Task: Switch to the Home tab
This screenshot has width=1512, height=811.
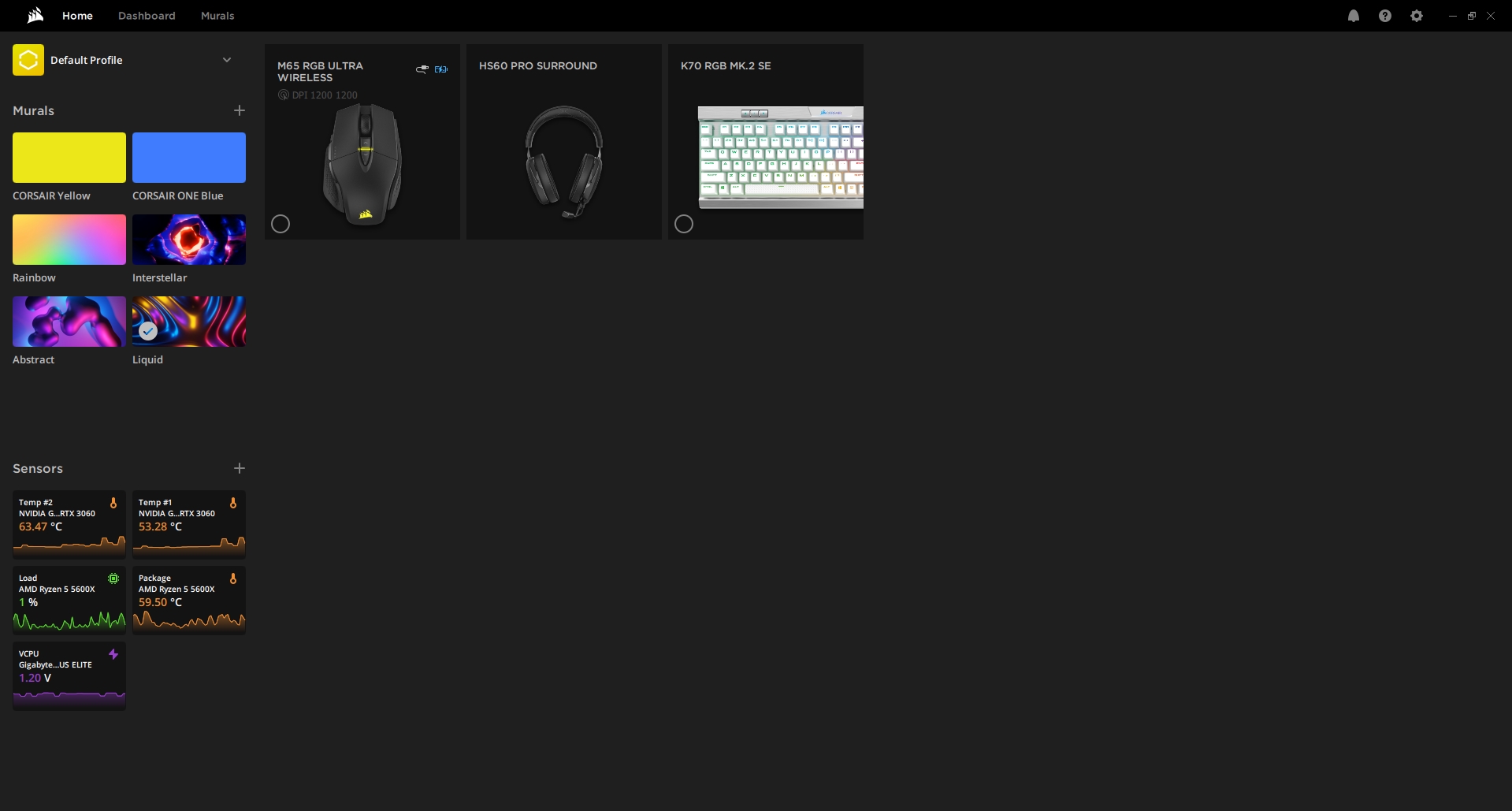Action: pos(77,16)
